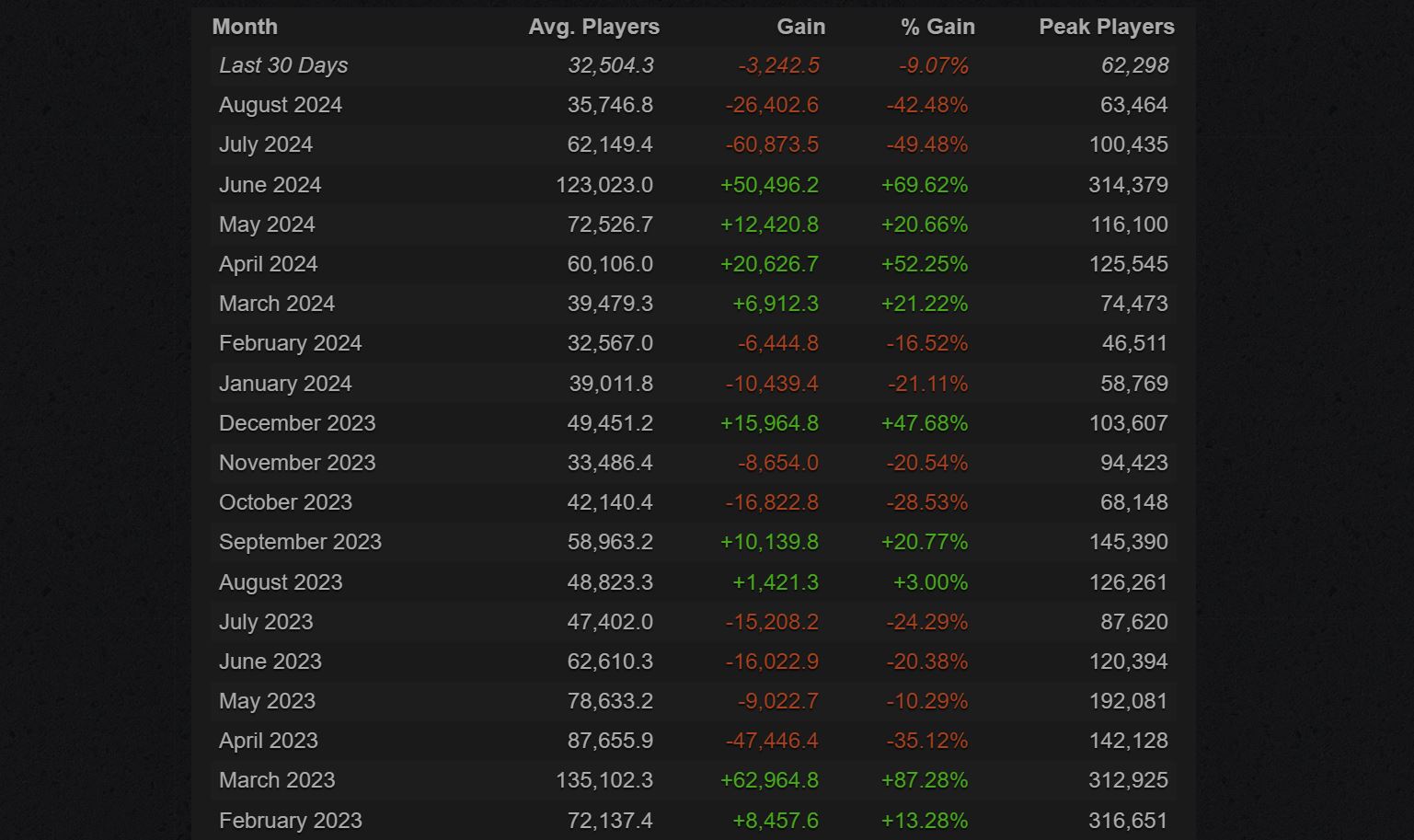Click peak players value 314,379

click(1128, 185)
